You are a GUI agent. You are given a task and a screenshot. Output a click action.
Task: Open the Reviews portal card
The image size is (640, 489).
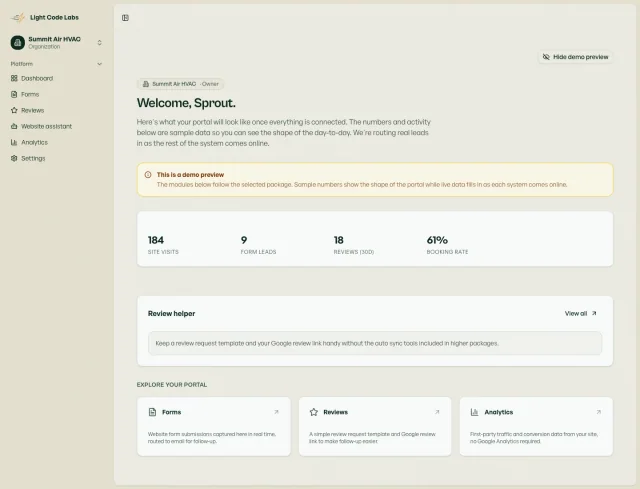coord(375,427)
